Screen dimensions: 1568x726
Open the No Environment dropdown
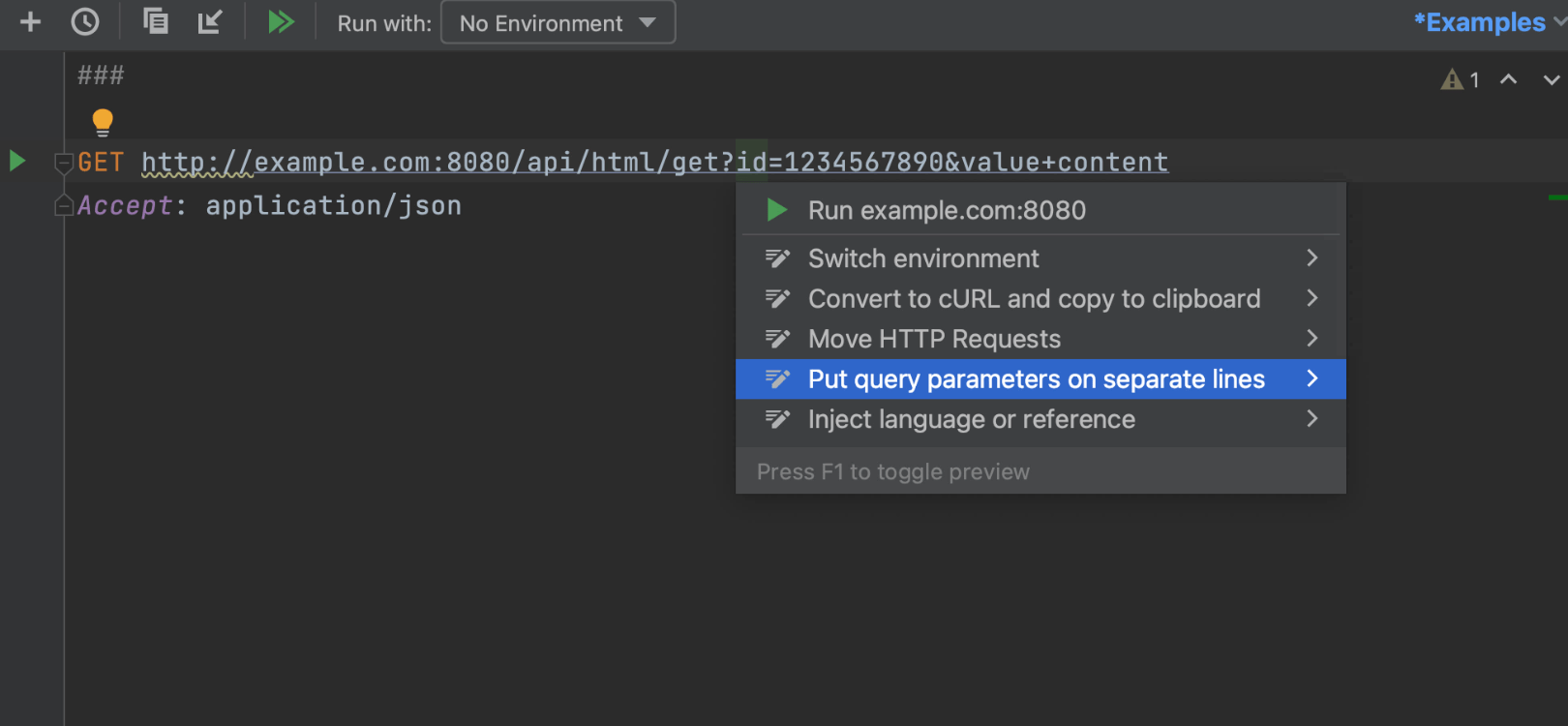[x=558, y=23]
